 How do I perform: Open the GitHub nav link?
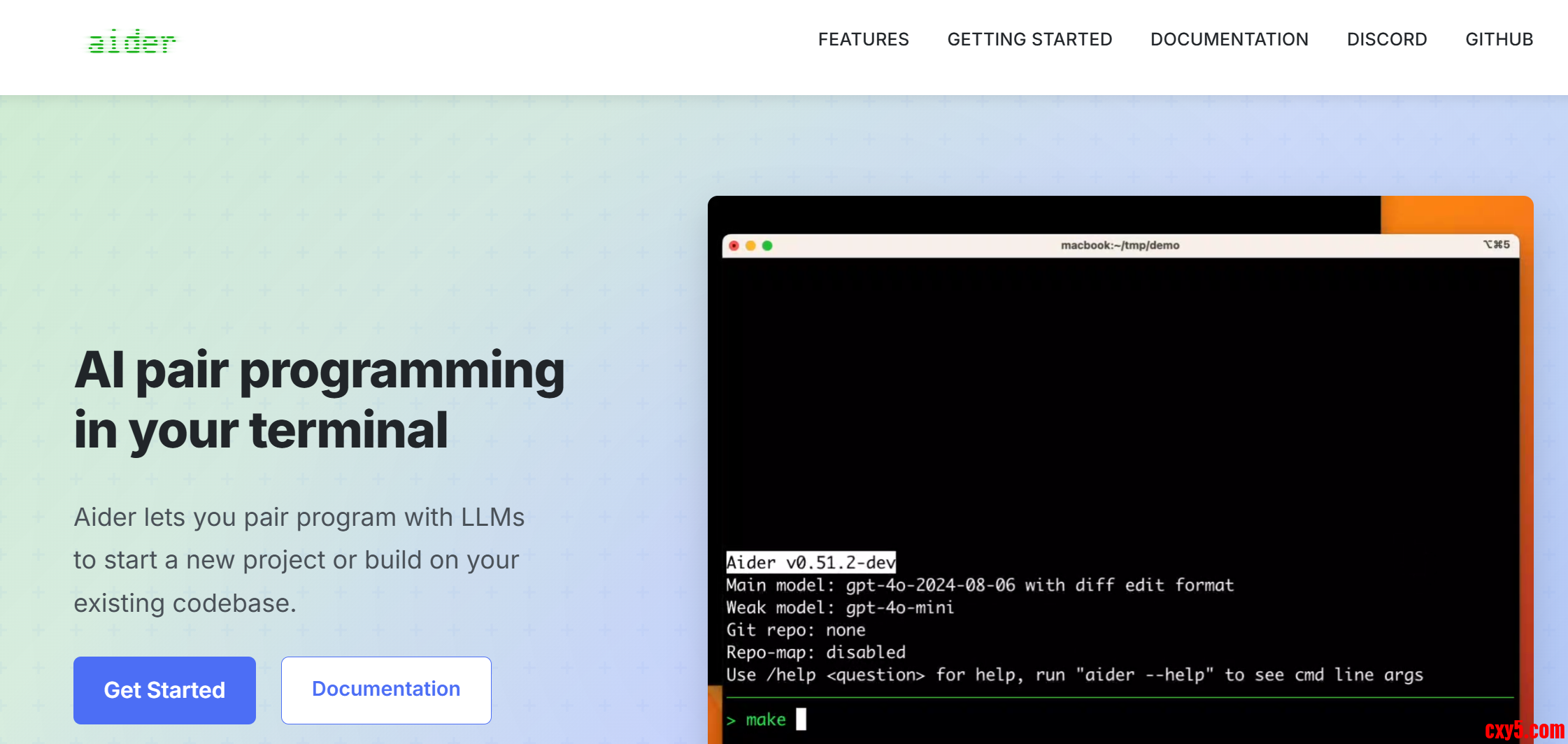(x=1499, y=39)
